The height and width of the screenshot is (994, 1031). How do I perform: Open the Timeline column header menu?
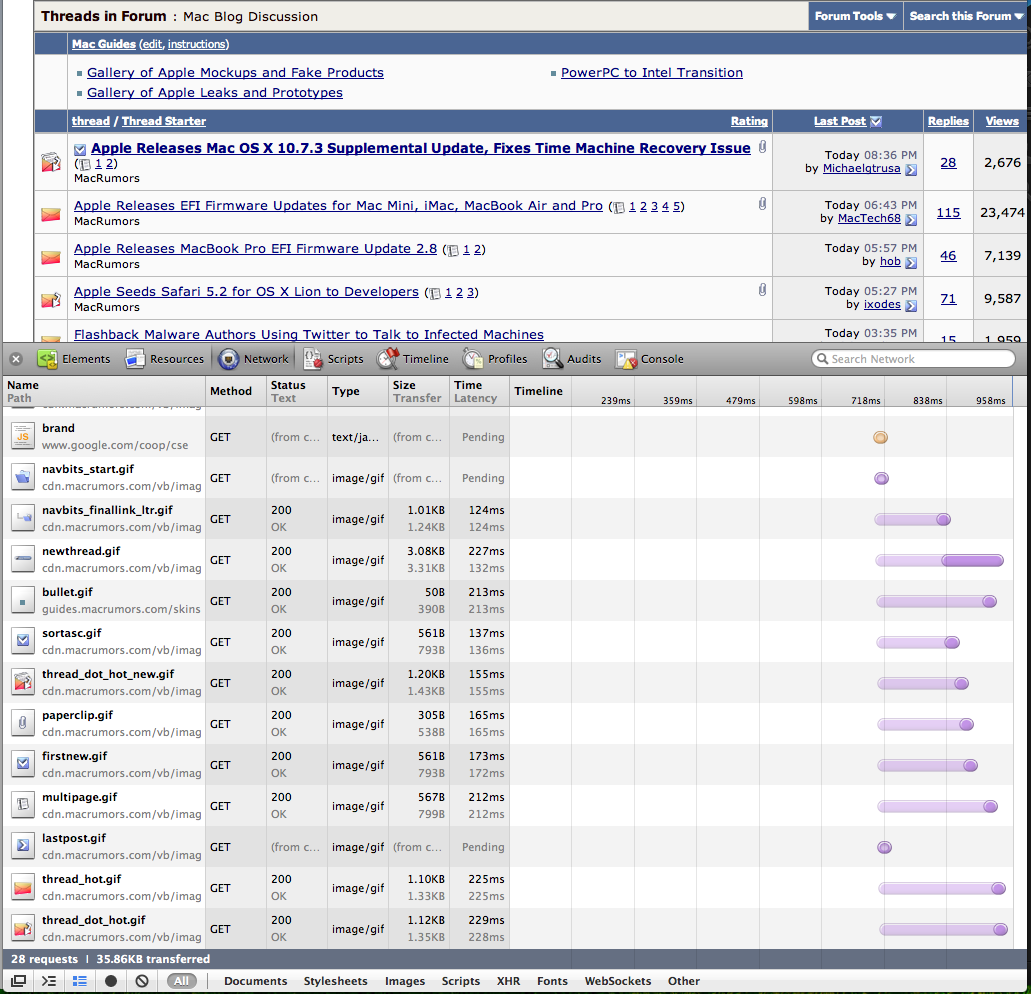click(x=539, y=391)
